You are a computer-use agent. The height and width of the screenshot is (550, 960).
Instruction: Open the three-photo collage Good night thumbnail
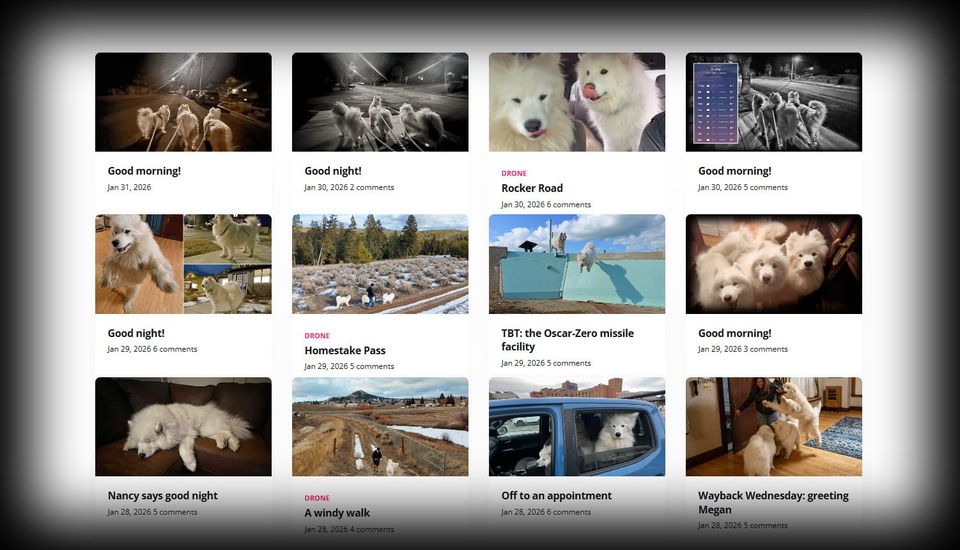[183, 264]
